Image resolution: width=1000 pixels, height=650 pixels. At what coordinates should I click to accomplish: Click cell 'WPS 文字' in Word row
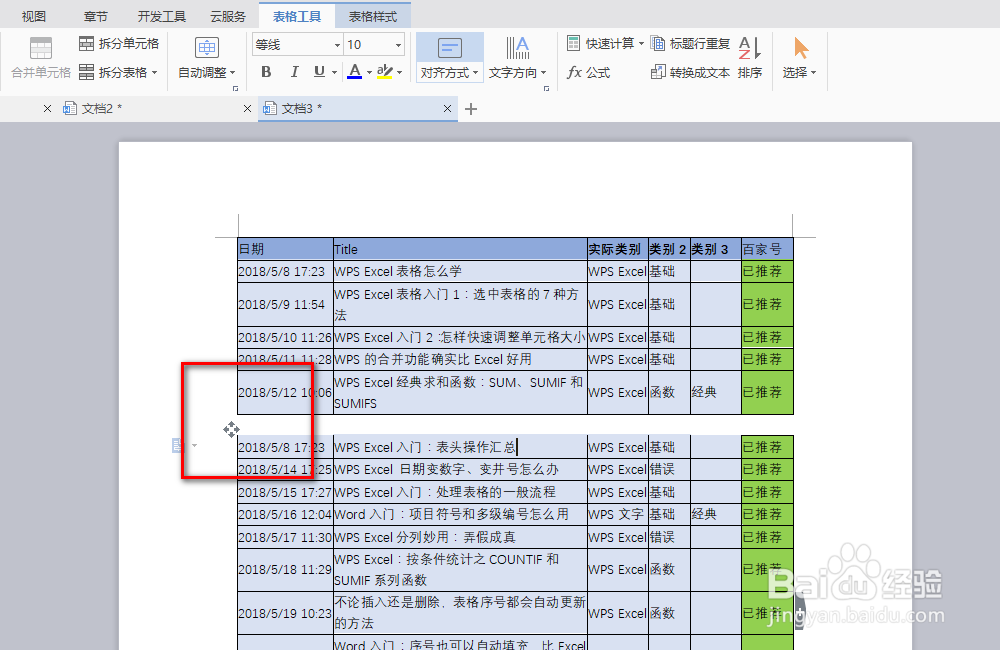(617, 514)
